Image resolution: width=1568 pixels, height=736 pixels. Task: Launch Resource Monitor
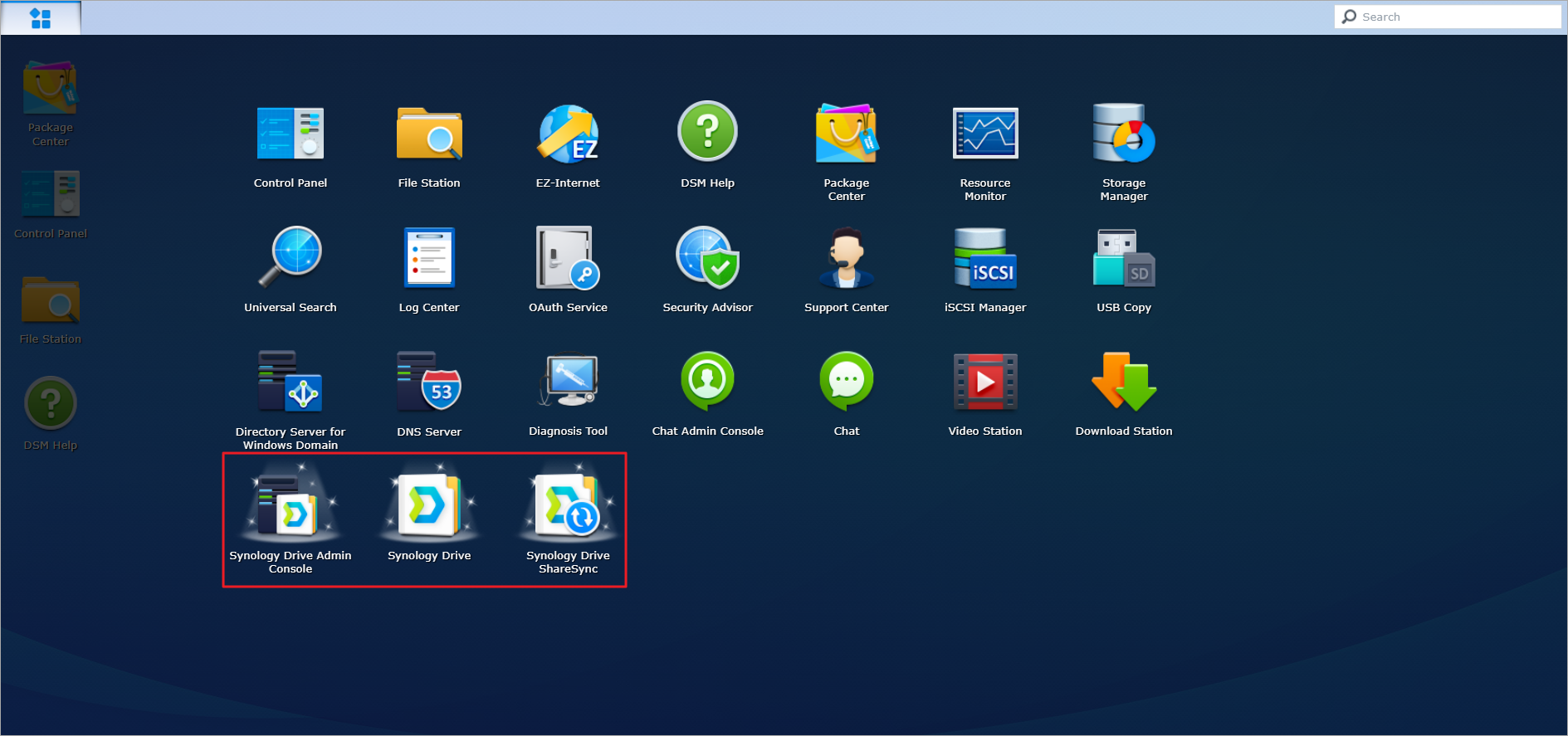click(x=984, y=135)
